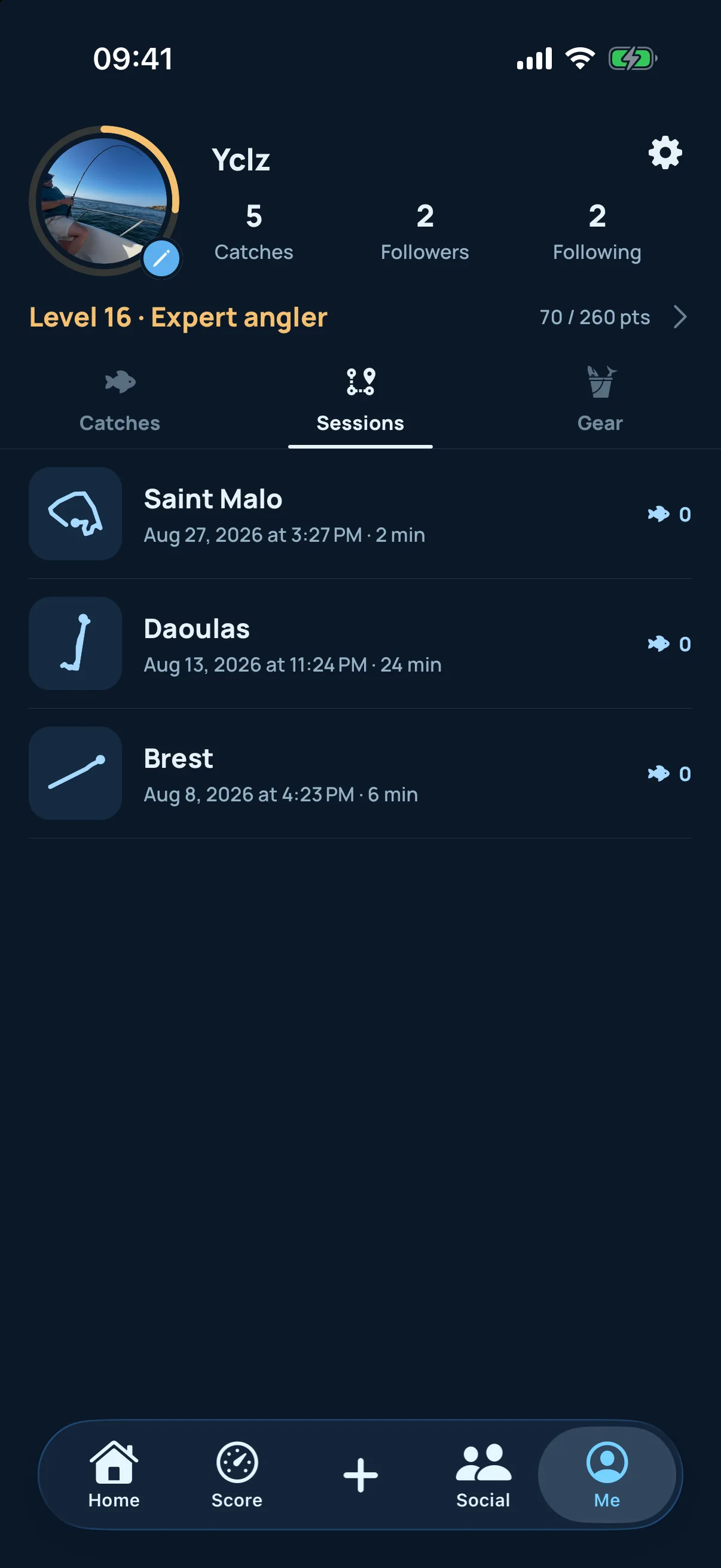
Task: View the 2 Followers list
Action: point(424,233)
